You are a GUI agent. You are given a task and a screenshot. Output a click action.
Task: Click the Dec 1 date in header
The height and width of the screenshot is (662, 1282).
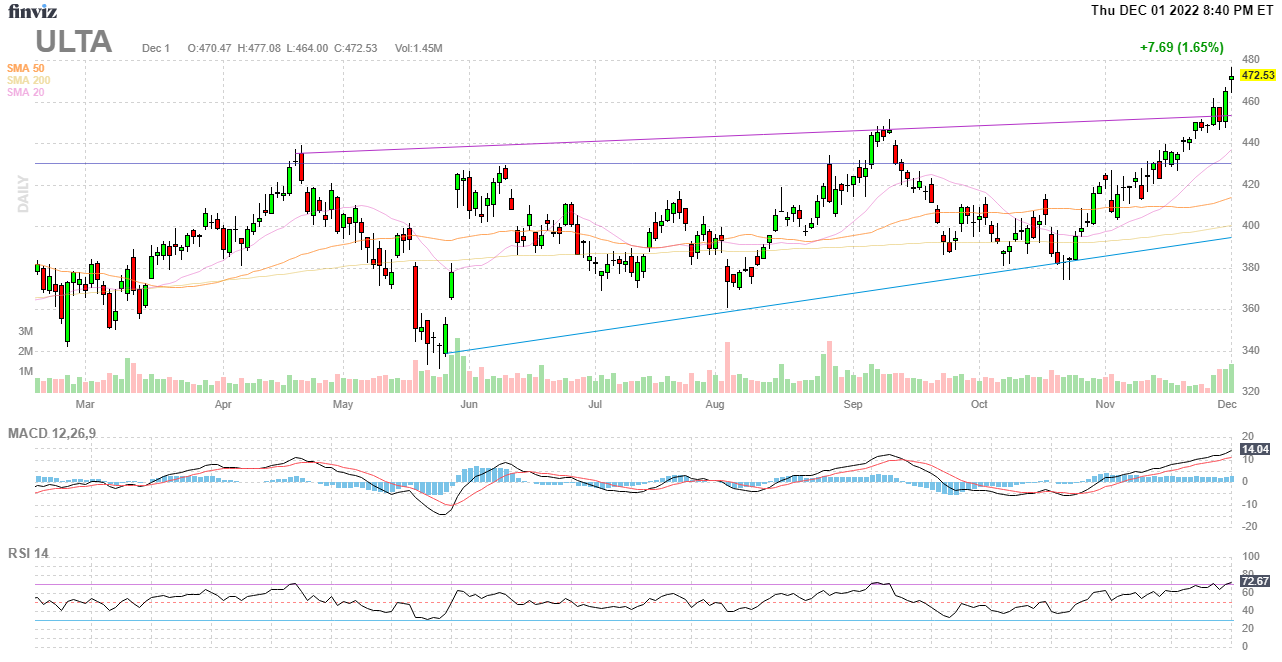pos(156,48)
